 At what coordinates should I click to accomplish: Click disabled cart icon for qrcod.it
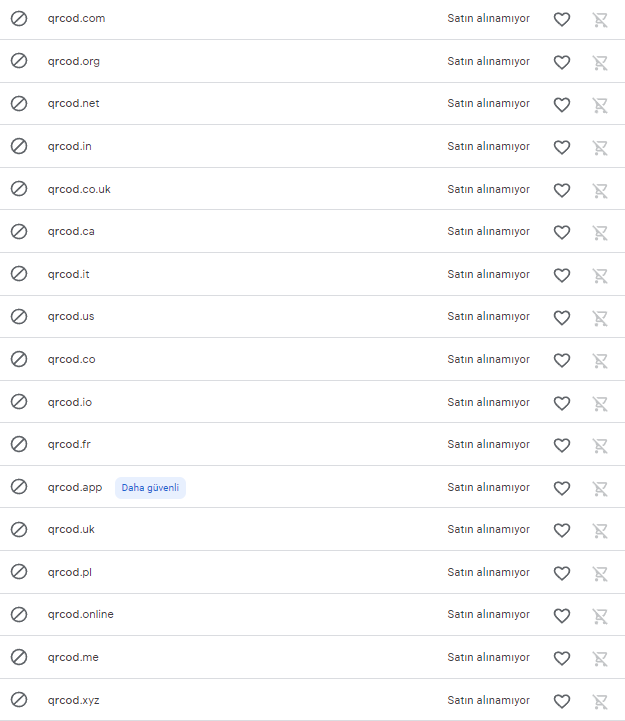pyautogui.click(x=600, y=275)
